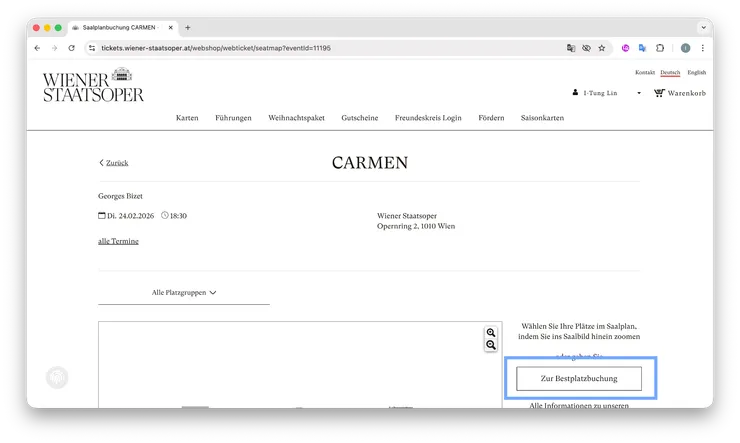Open the blue translate extension icon
The image size is (740, 443).
[x=642, y=48]
